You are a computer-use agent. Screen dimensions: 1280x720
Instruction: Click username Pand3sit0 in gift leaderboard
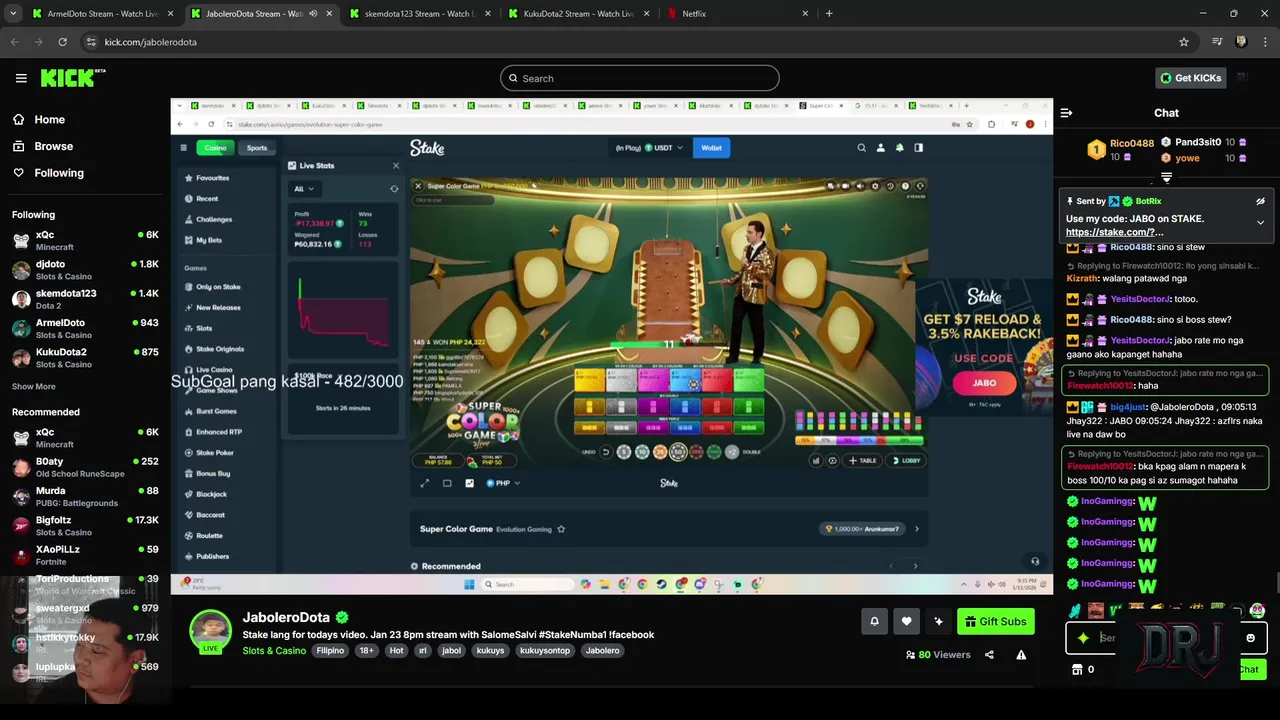(1198, 142)
